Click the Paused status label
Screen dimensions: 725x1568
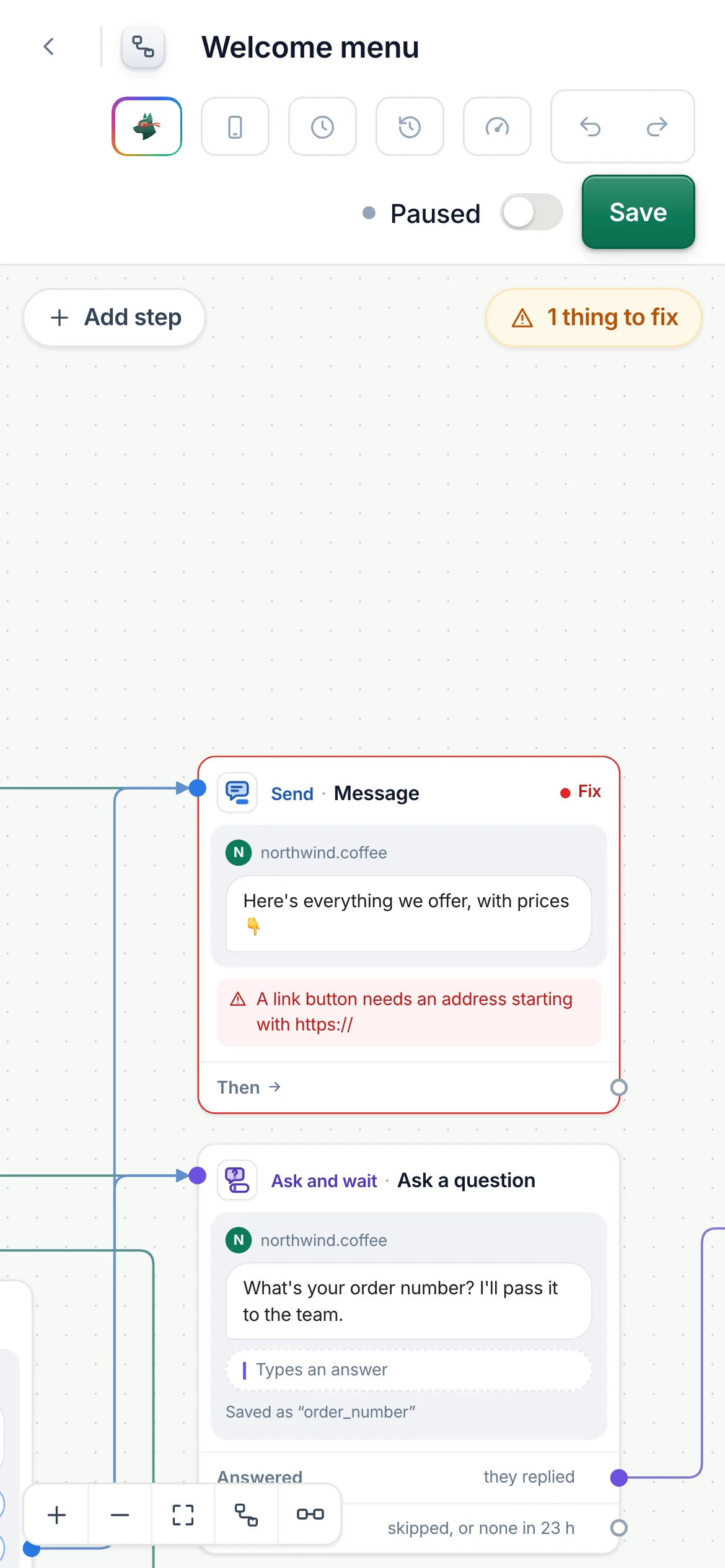tap(436, 214)
